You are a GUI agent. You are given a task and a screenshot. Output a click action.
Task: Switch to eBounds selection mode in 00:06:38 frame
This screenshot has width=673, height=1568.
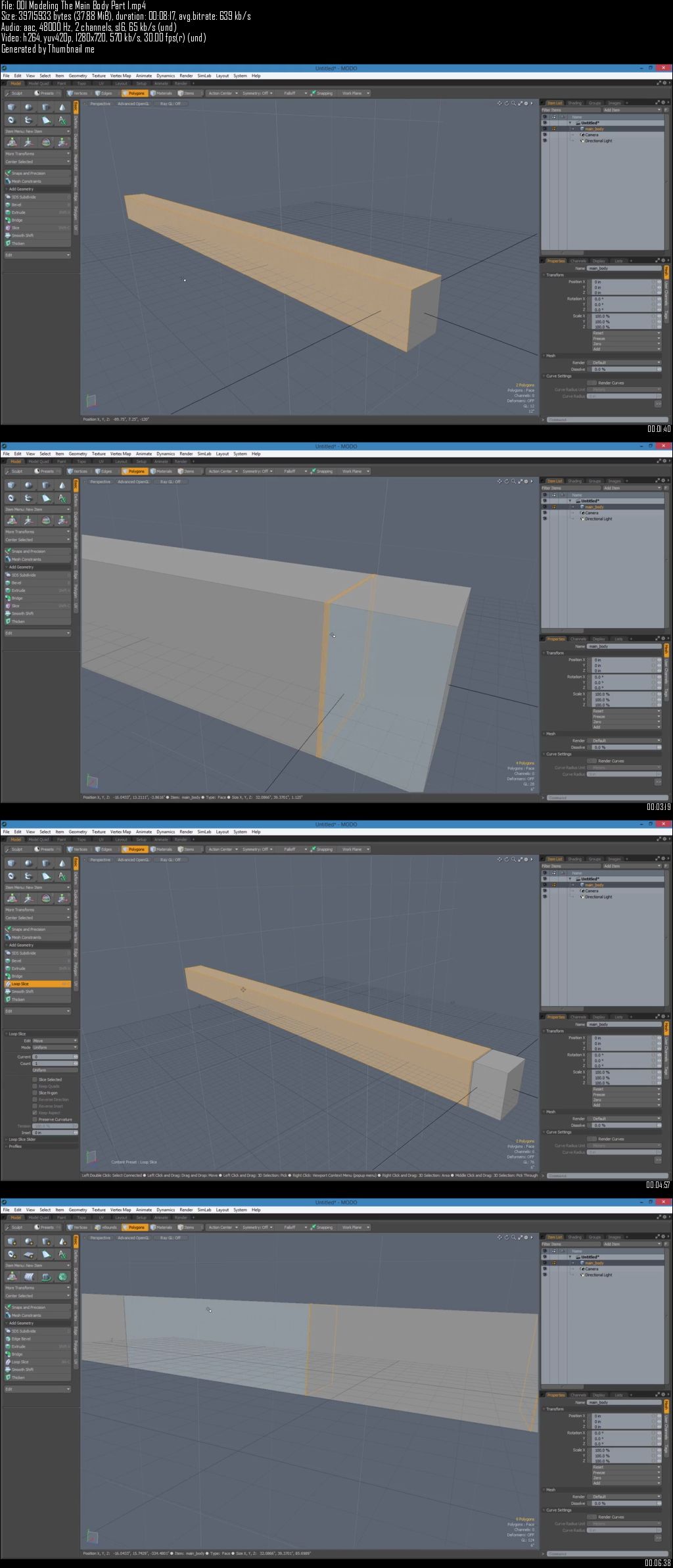coord(106,1227)
